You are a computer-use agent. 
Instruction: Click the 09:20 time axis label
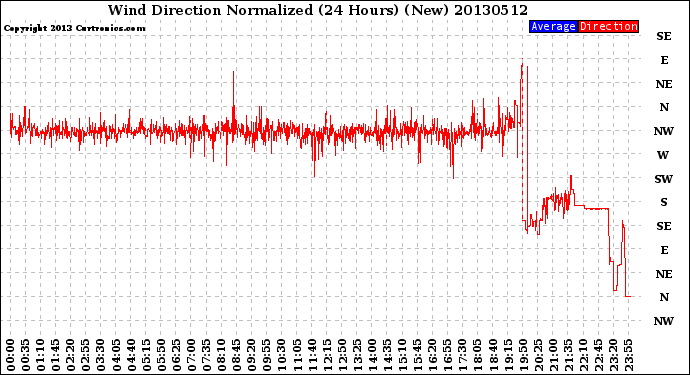(252, 355)
